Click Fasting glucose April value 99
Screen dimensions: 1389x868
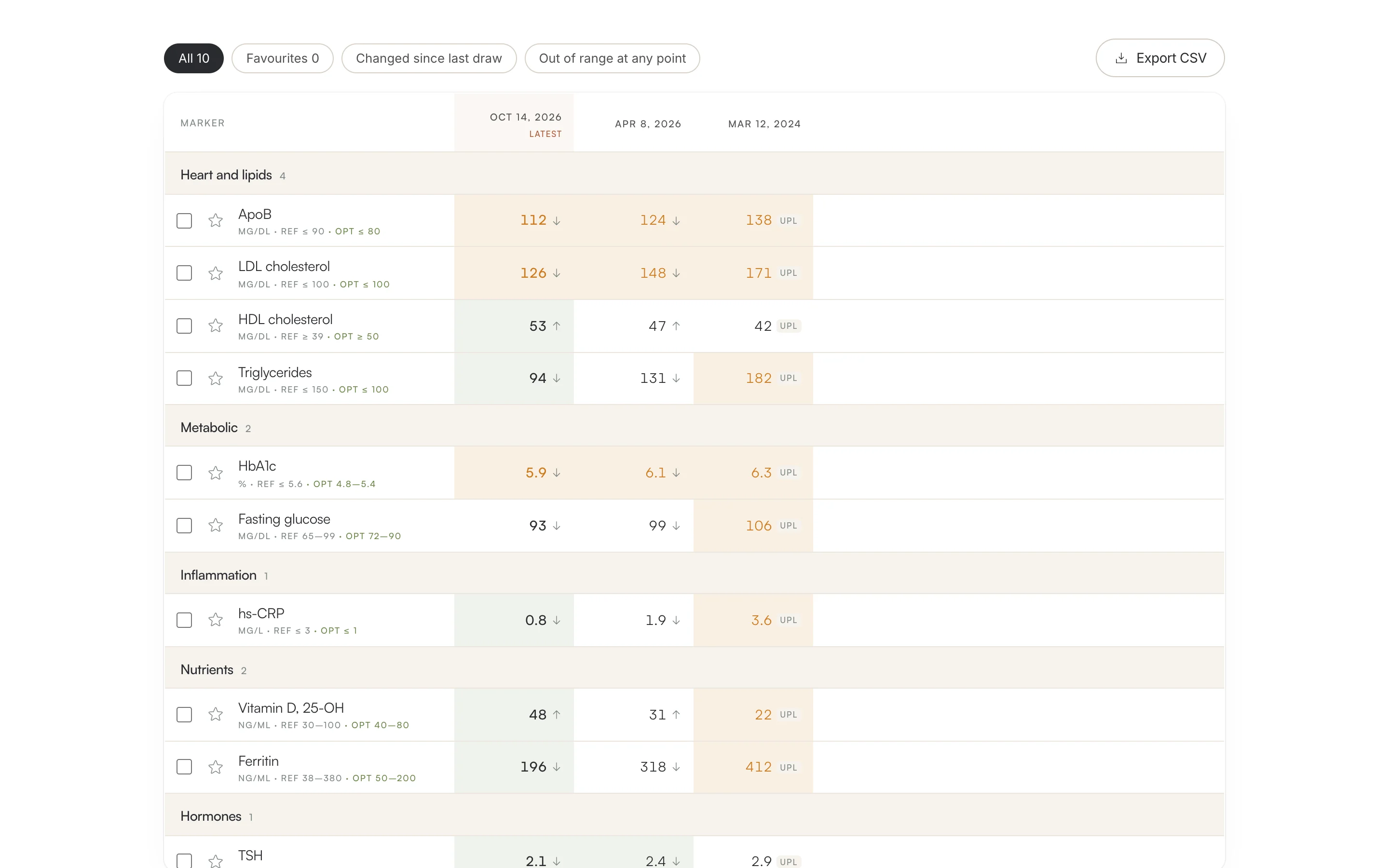pos(657,526)
